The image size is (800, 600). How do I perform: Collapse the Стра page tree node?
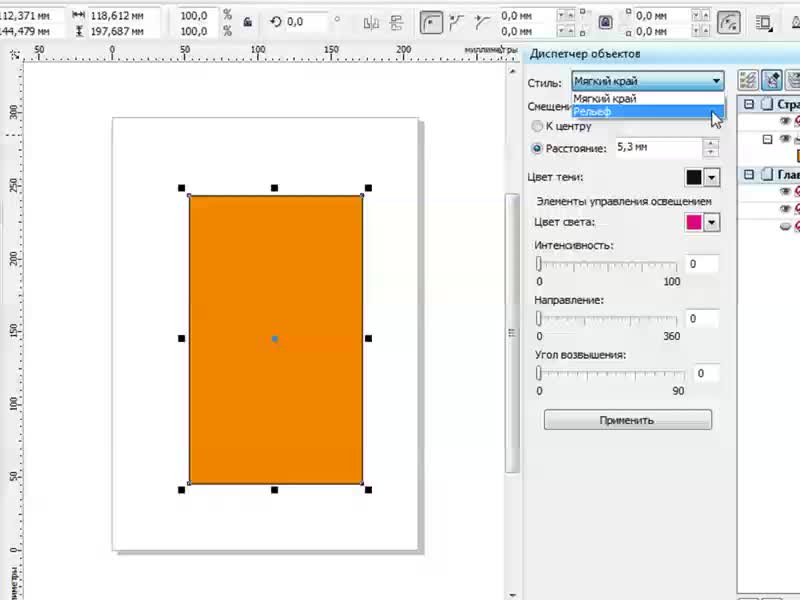pyautogui.click(x=748, y=104)
